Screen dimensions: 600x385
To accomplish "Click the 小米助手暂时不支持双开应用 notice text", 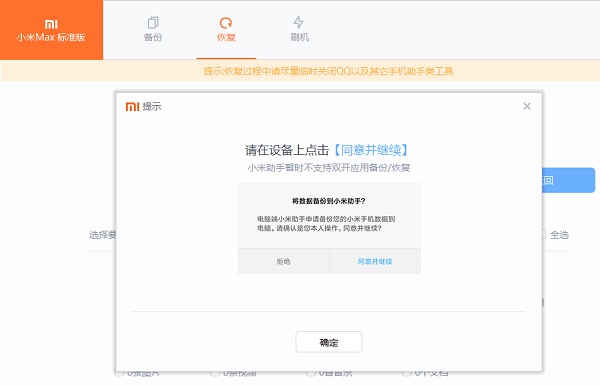I will click(x=329, y=168).
